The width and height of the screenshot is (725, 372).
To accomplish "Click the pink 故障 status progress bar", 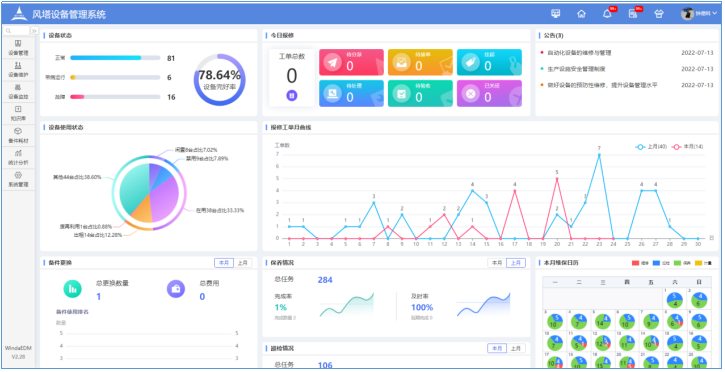I will [x=115, y=97].
